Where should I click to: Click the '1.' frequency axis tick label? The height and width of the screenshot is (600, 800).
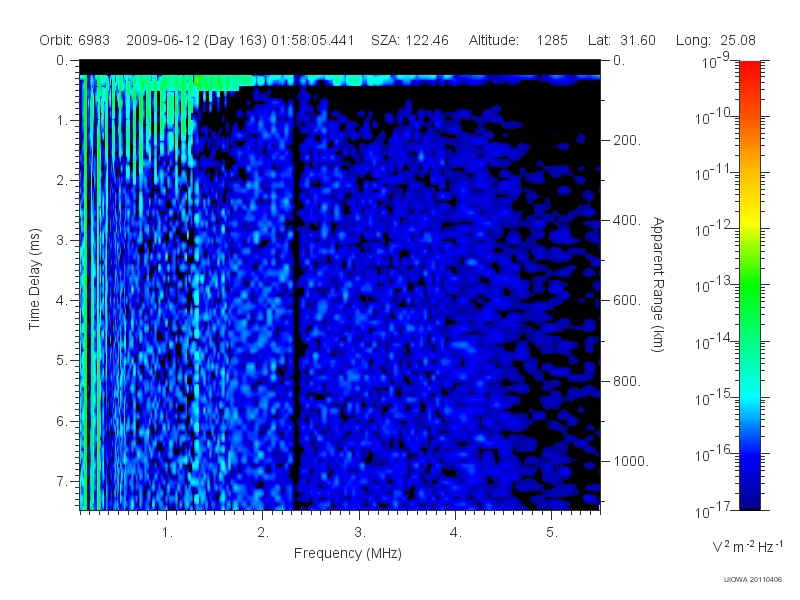(167, 533)
